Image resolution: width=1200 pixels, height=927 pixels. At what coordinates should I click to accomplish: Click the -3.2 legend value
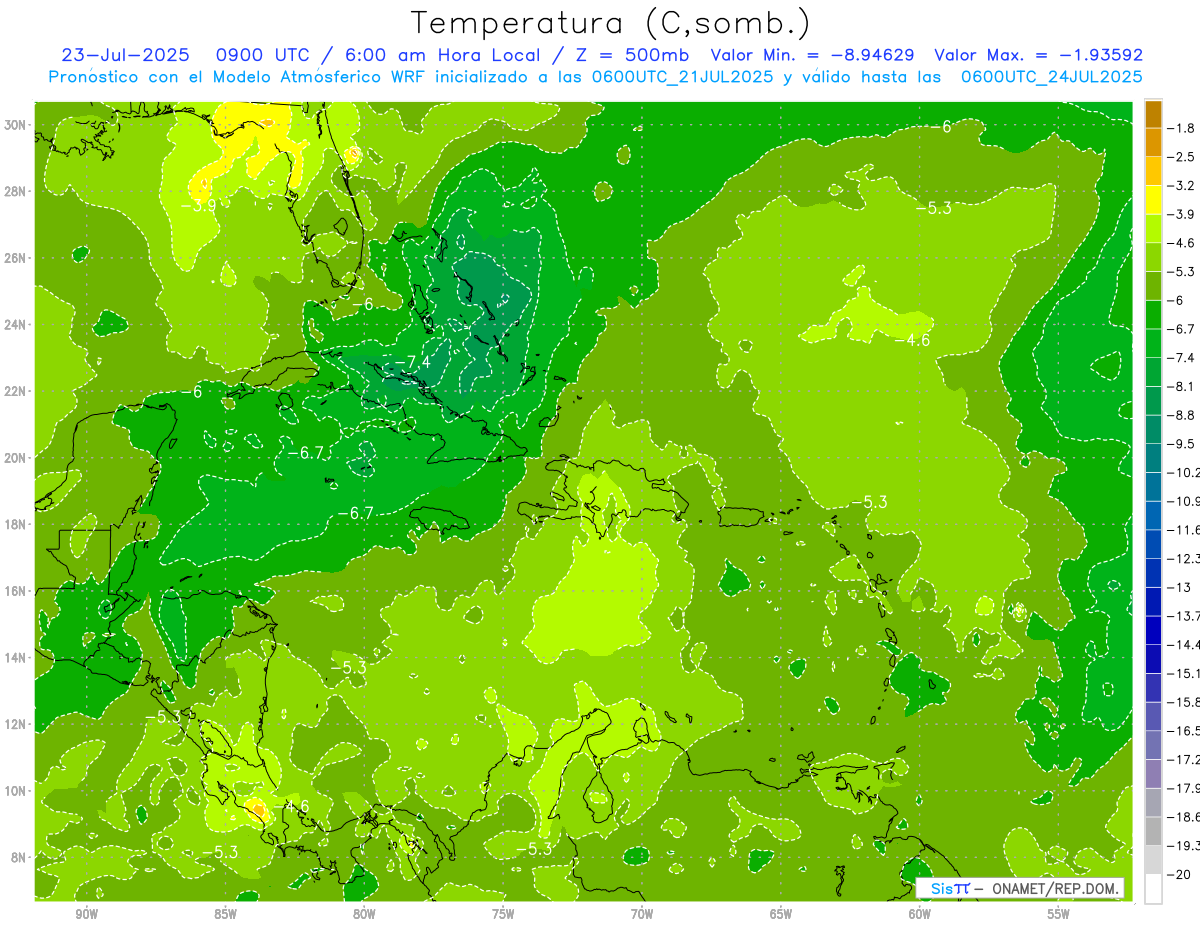(1180, 186)
